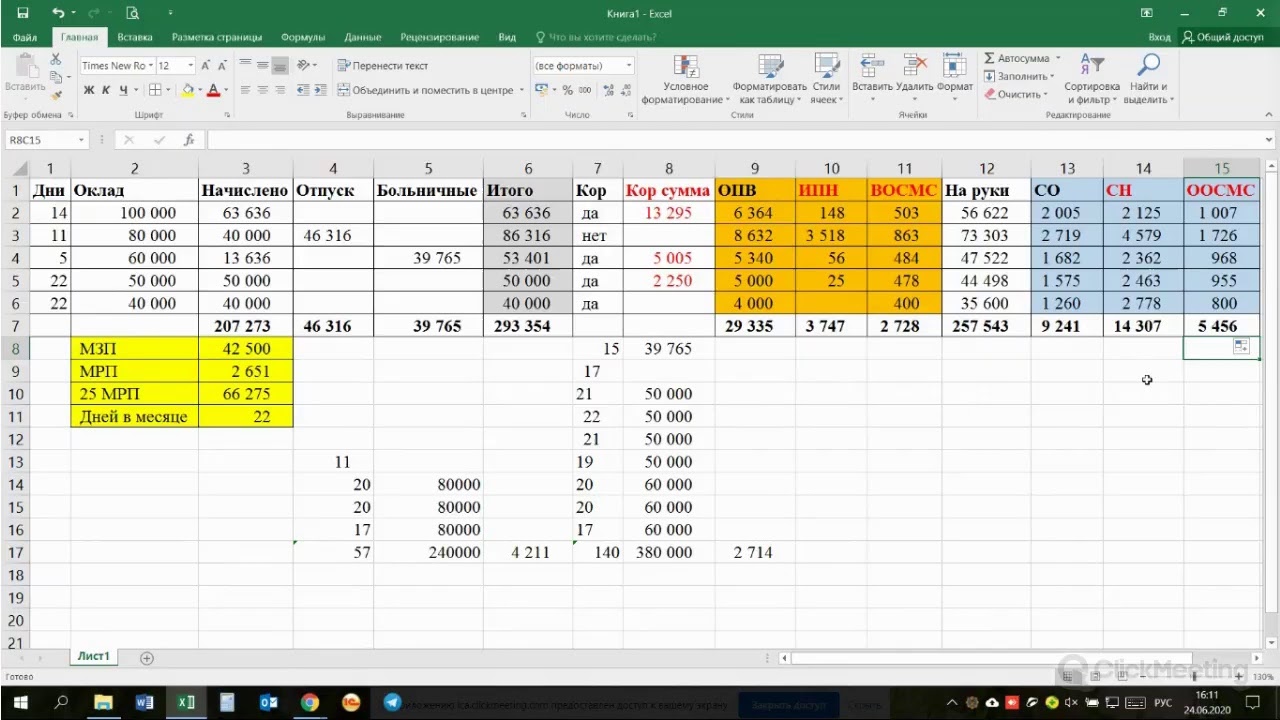Select cell with value 66 275
This screenshot has width=1280, height=720.
tap(246, 394)
